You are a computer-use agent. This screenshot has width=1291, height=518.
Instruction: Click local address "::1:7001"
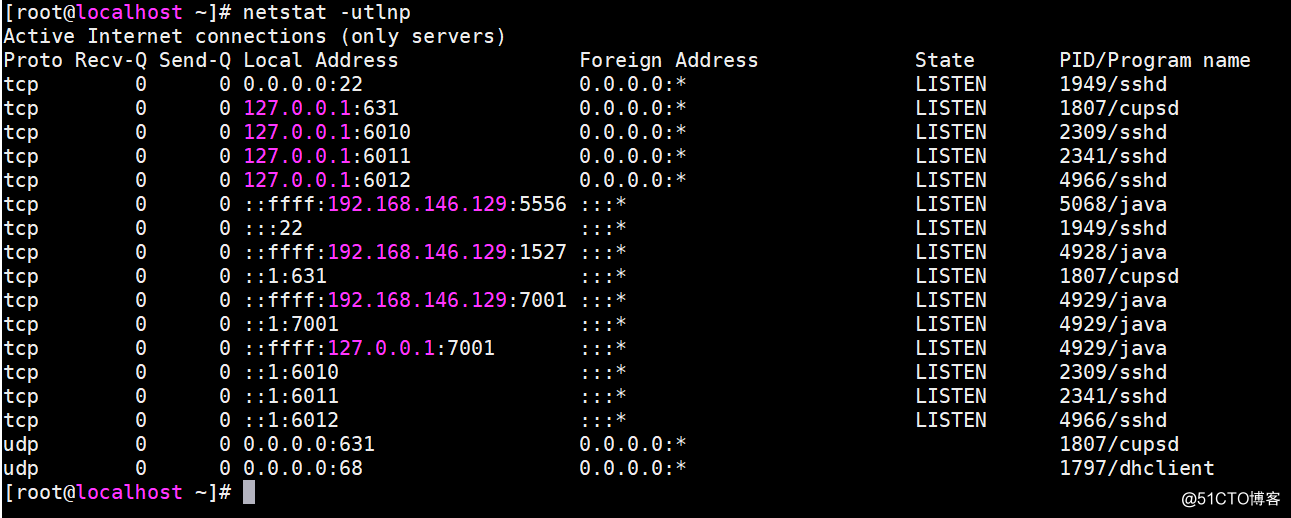click(291, 325)
